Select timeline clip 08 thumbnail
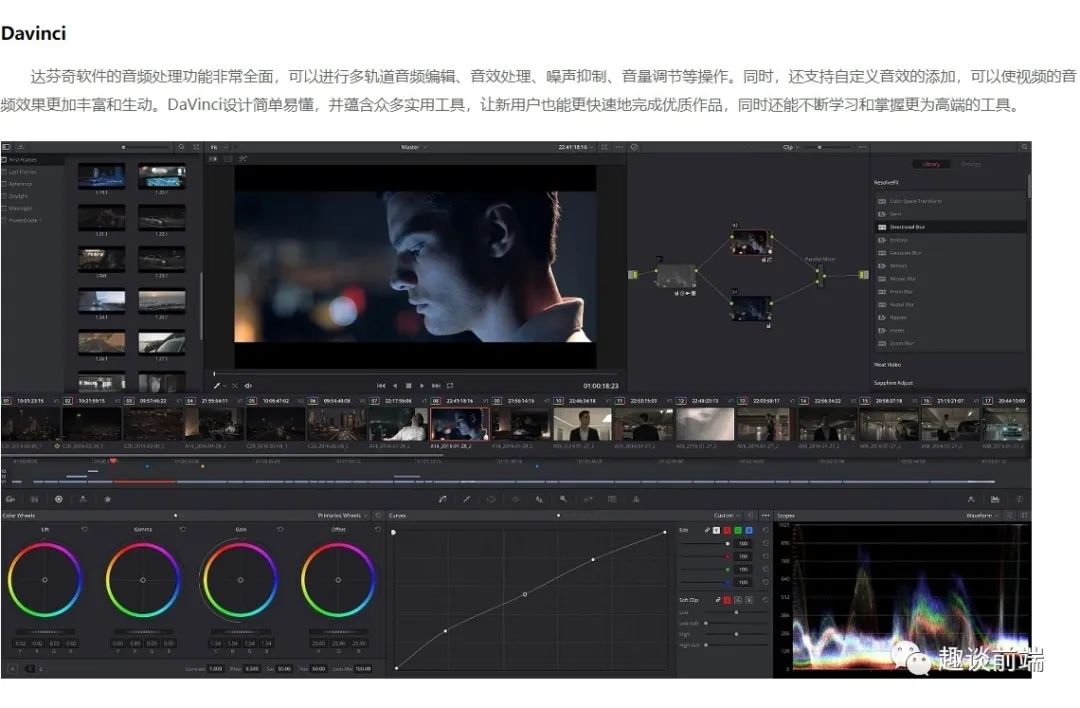 459,424
